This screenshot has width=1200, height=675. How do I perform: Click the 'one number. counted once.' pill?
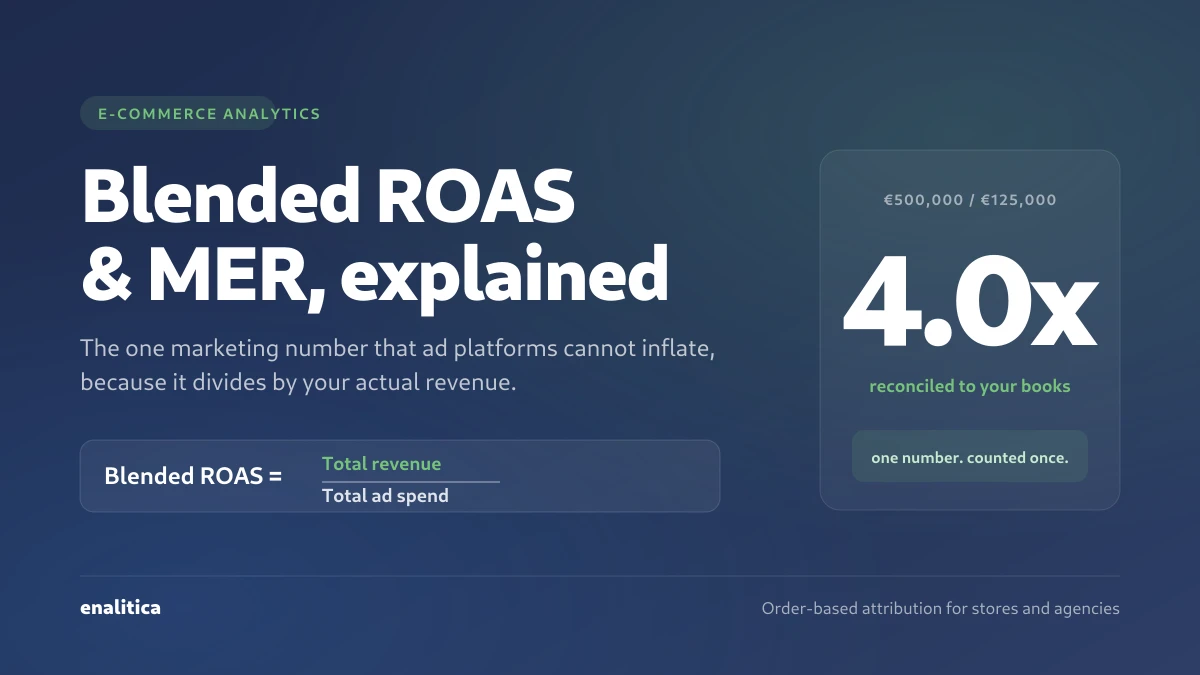click(x=970, y=457)
